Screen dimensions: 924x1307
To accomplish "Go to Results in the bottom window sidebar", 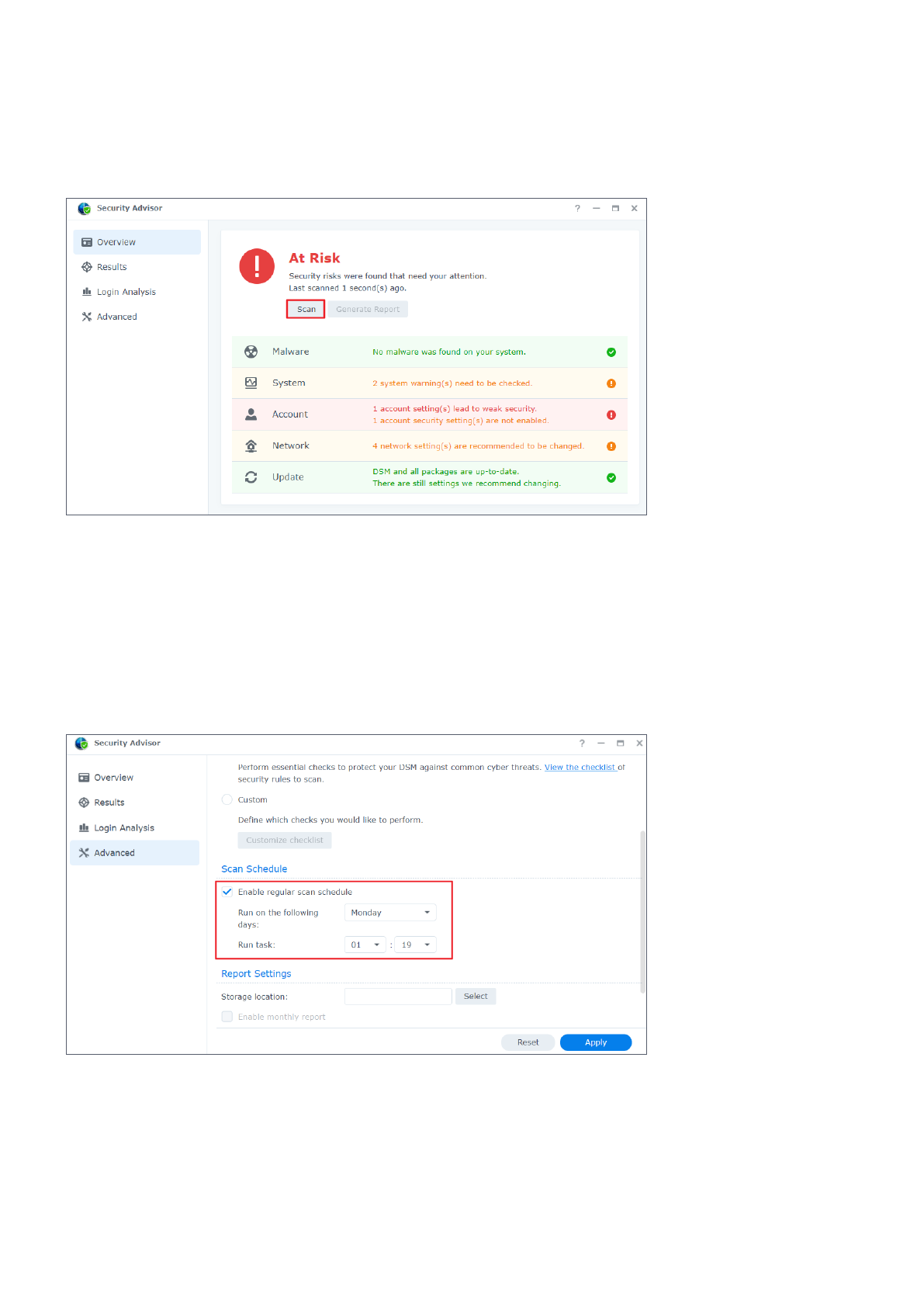I will pyautogui.click(x=109, y=803).
